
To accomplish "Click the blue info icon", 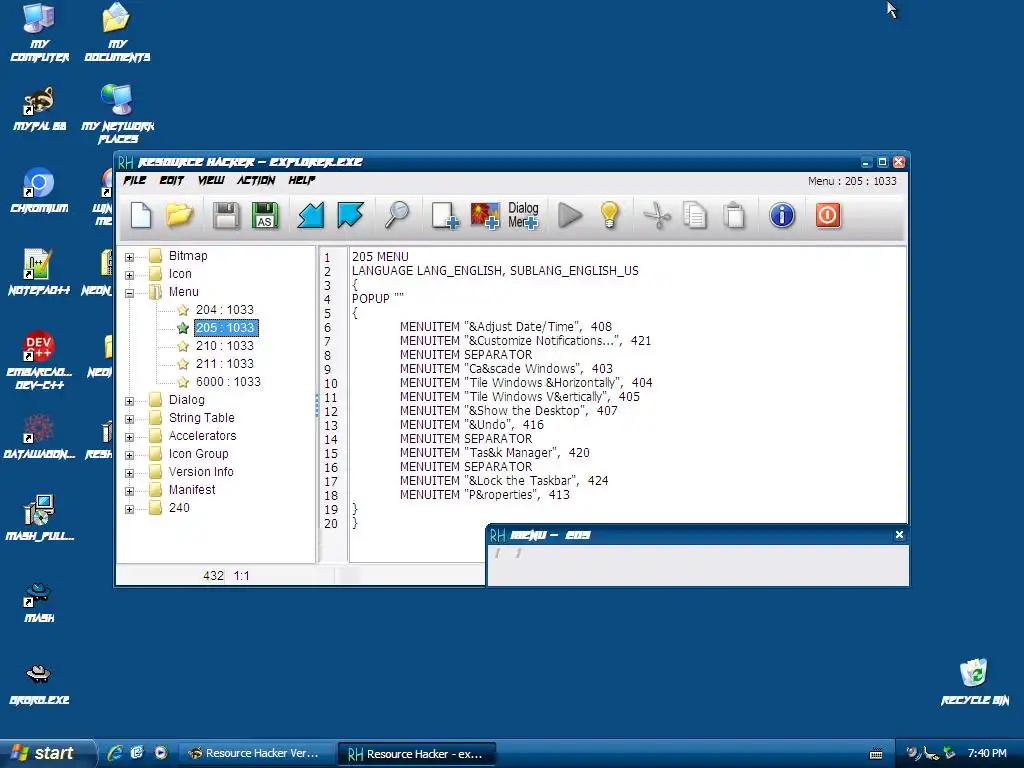I will click(782, 216).
